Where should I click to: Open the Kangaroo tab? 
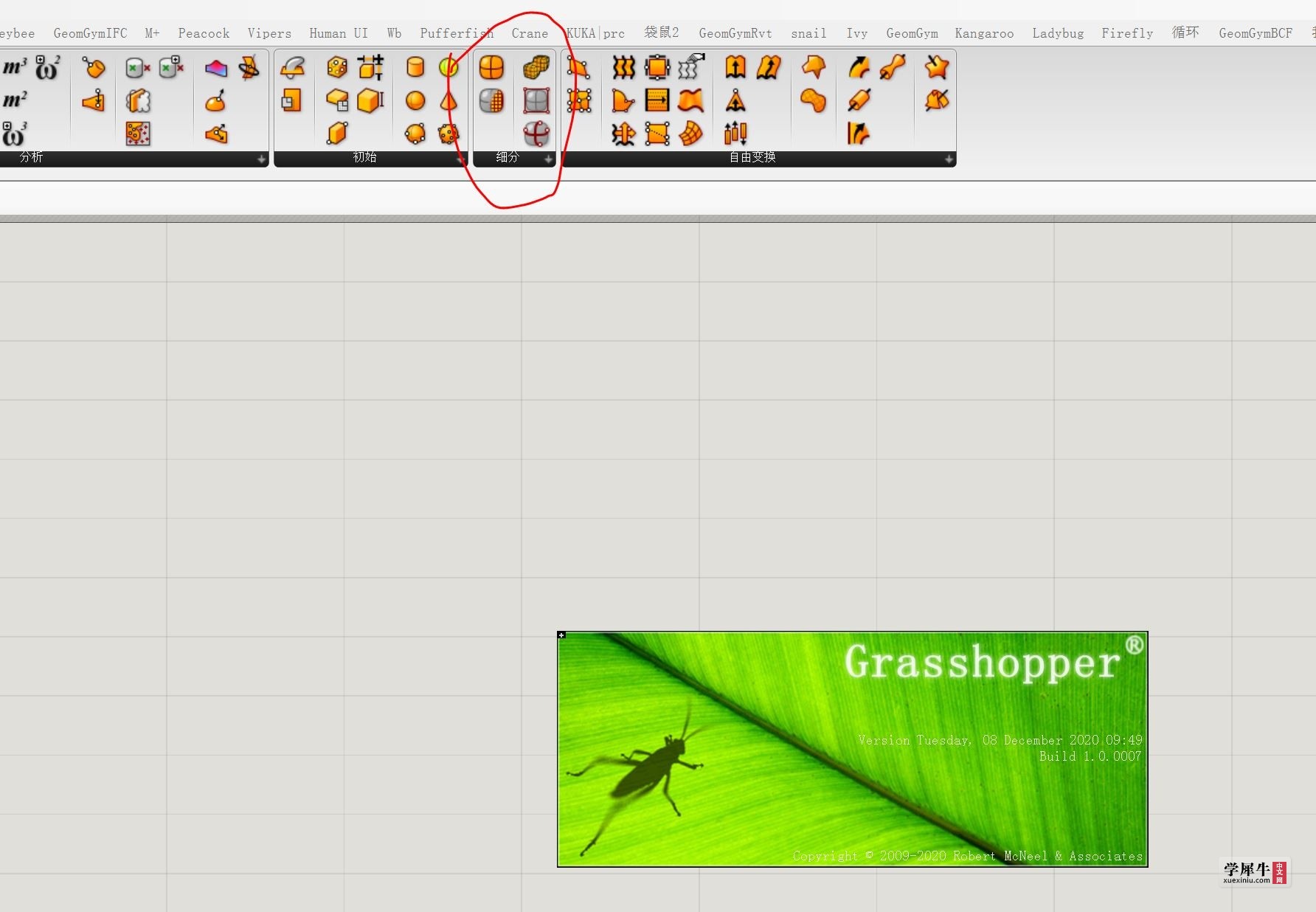coord(984,33)
